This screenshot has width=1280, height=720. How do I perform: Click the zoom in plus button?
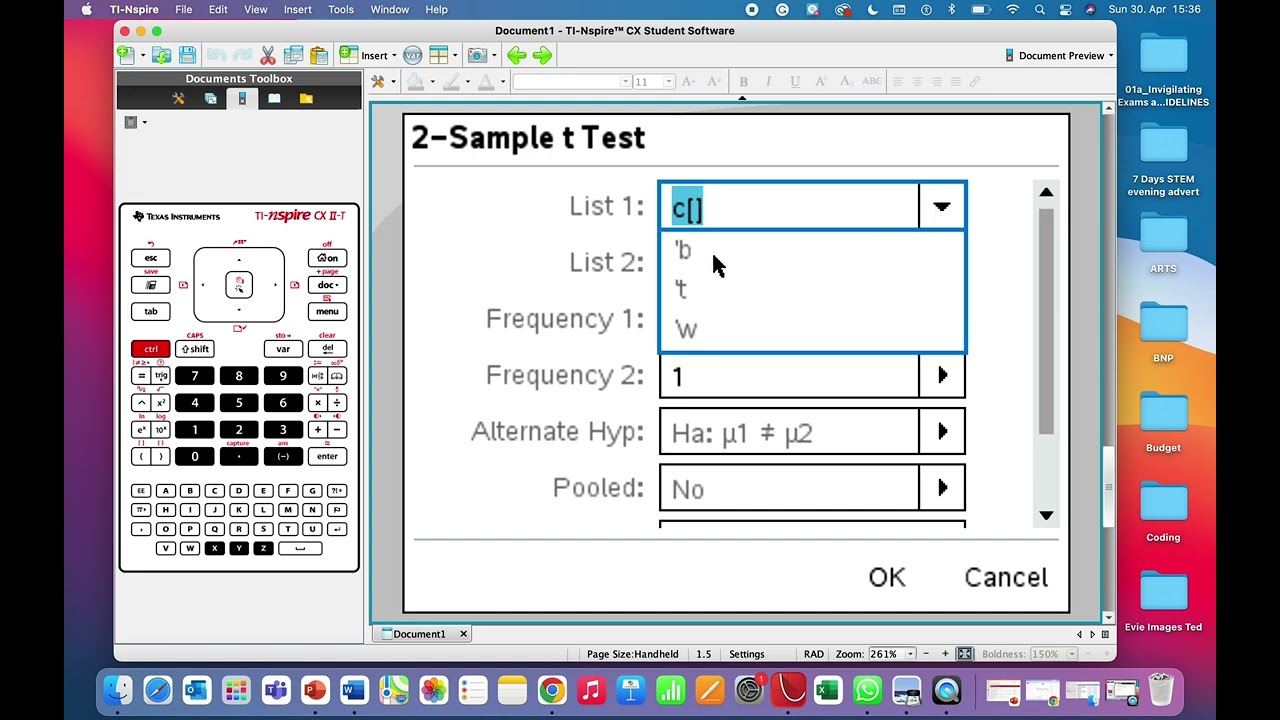point(946,654)
